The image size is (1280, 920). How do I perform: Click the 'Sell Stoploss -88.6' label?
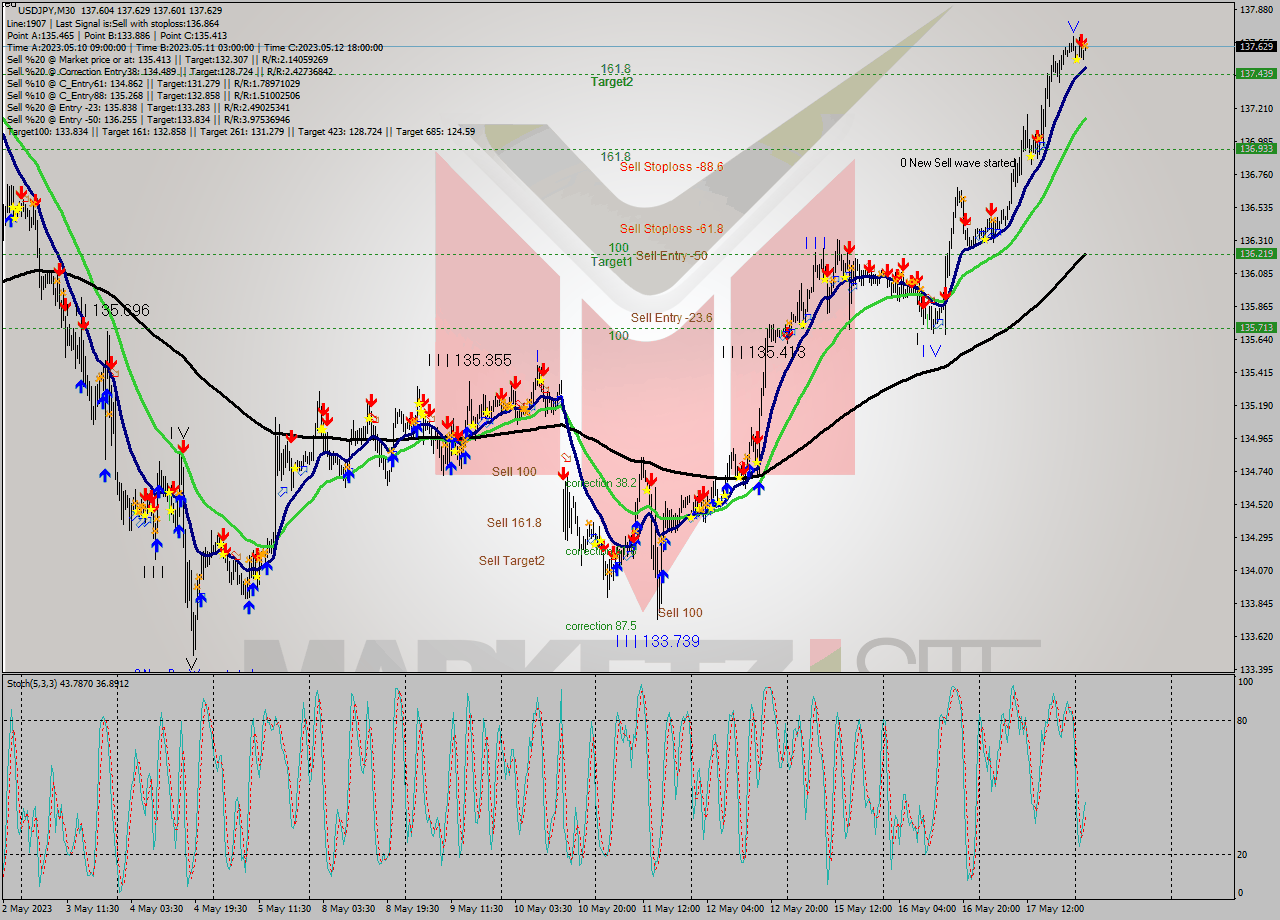671,167
